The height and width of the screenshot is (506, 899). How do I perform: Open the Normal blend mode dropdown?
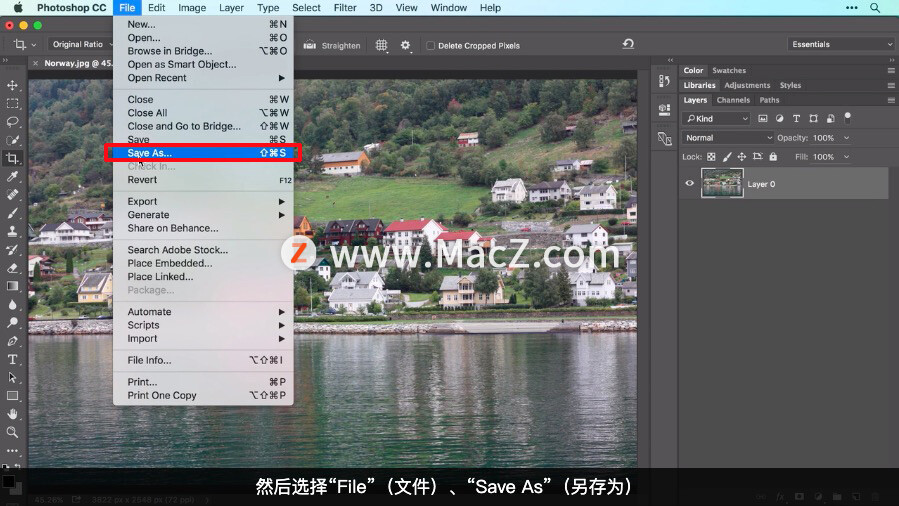(728, 138)
